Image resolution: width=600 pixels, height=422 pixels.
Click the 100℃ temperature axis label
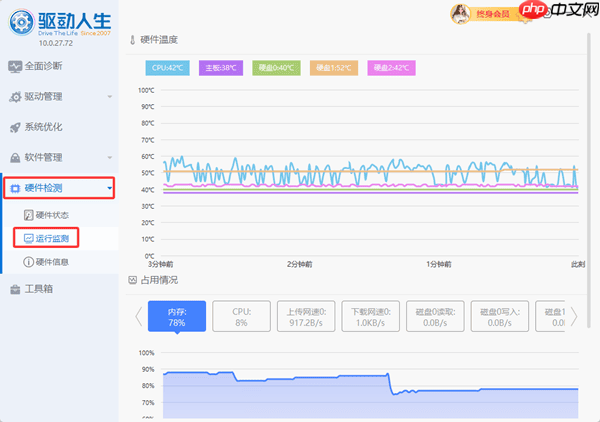point(146,90)
